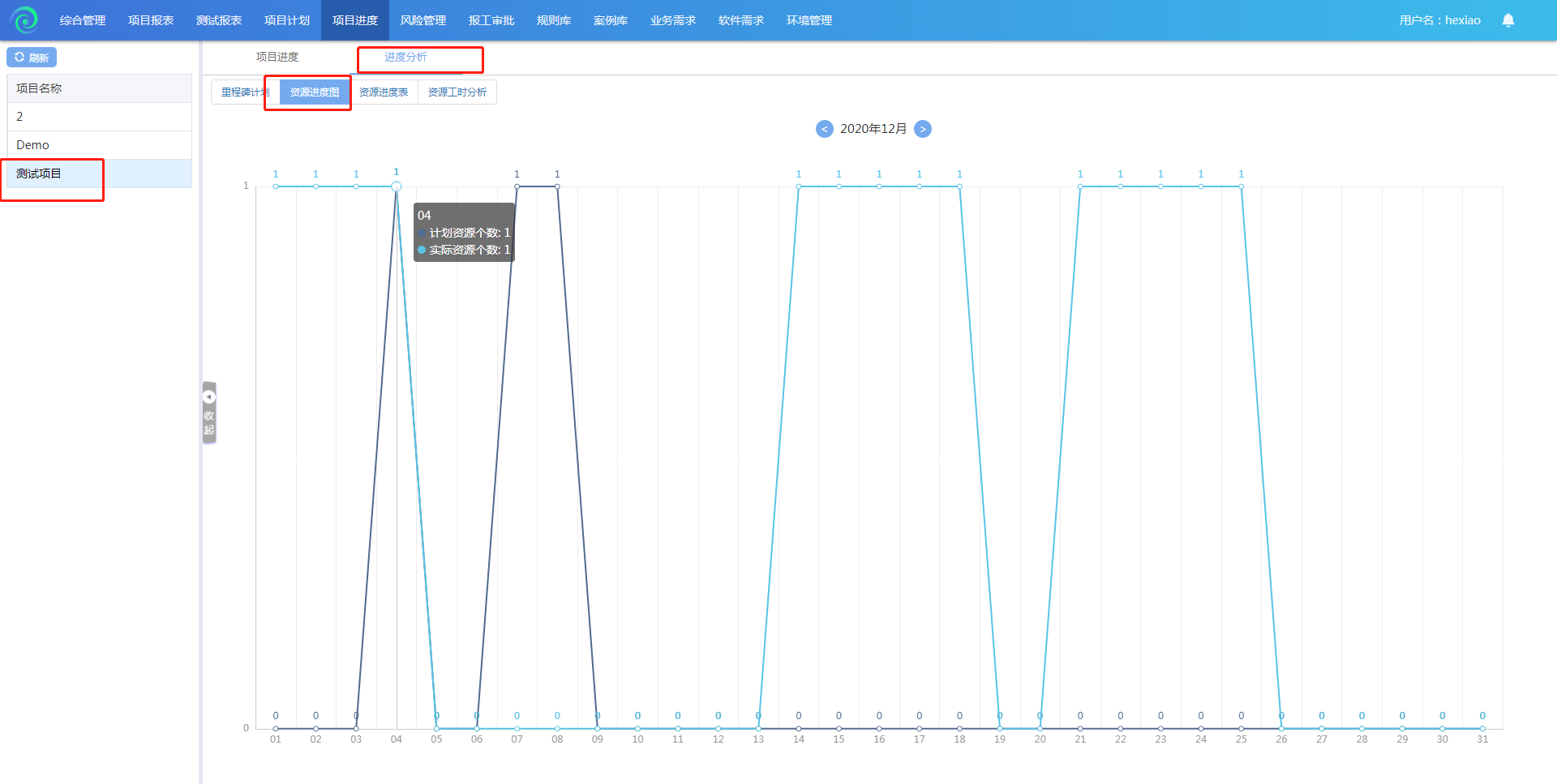The width and height of the screenshot is (1557, 784).
Task: Switch to the 进度分析 tab
Action: (x=405, y=57)
